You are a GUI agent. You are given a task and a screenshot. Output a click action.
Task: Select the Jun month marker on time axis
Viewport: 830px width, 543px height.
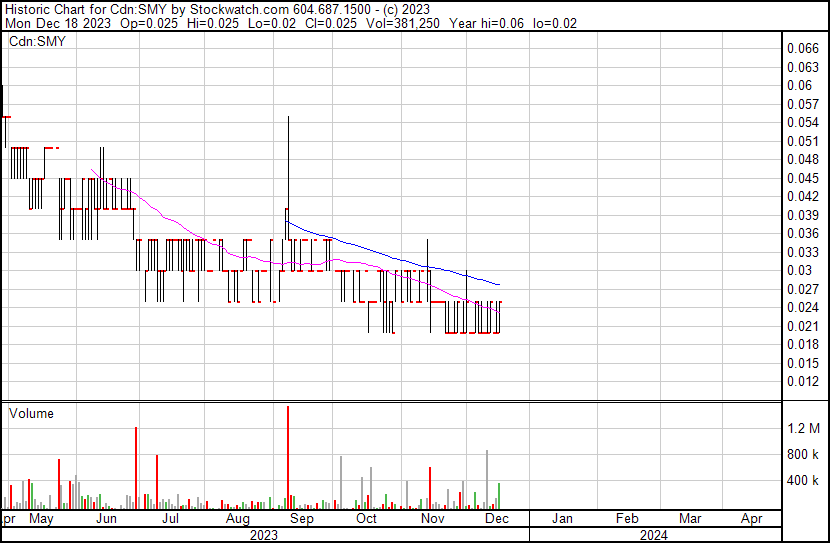(x=105, y=519)
